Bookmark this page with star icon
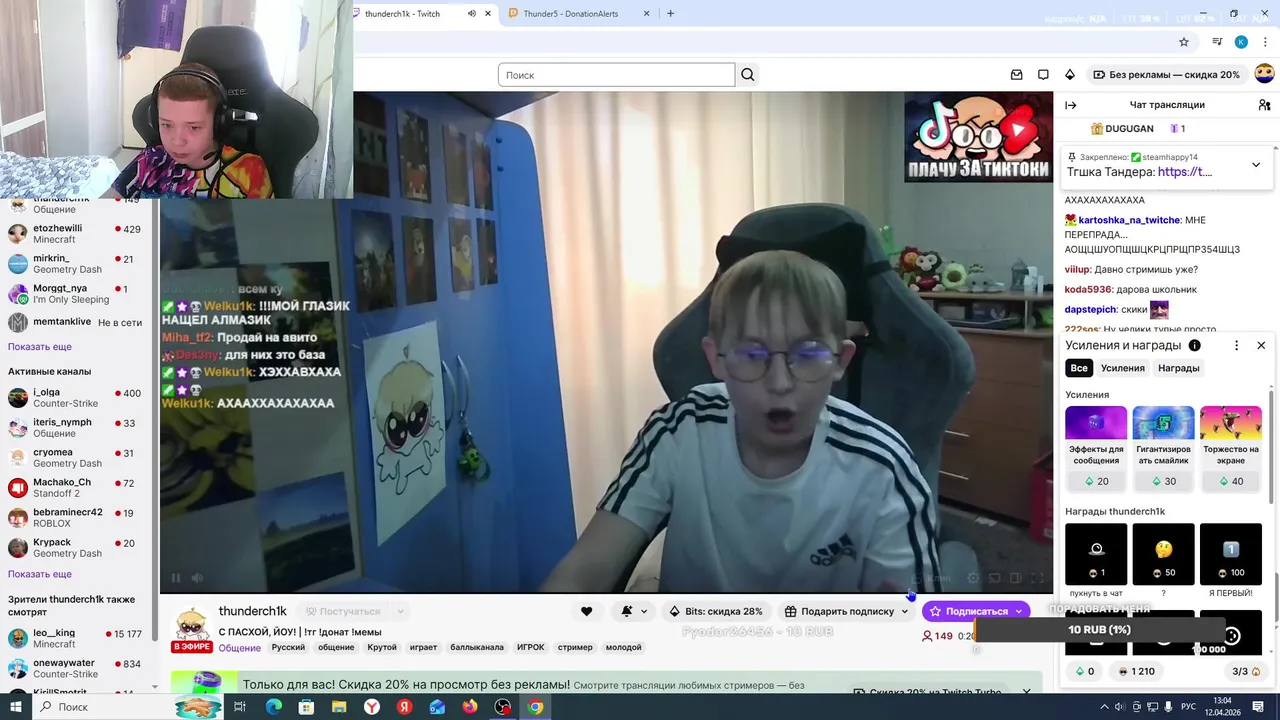 [1184, 42]
